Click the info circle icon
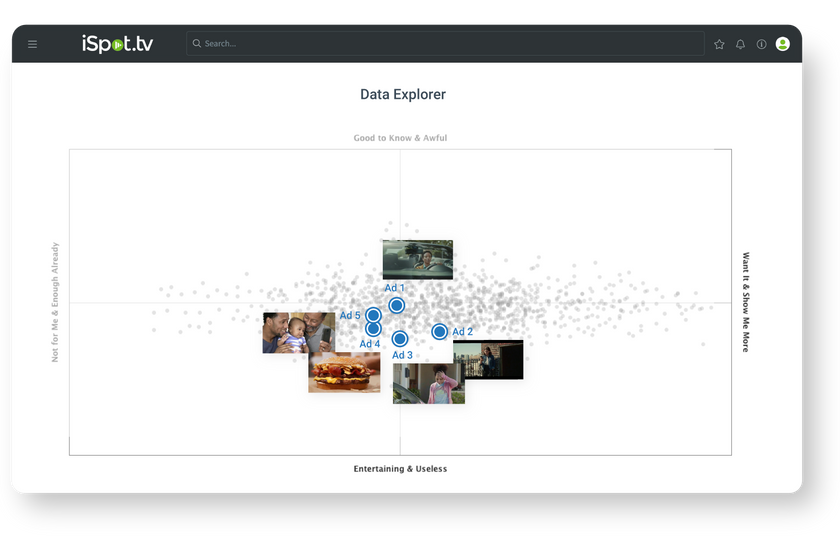The height and width of the screenshot is (554, 840). coord(761,44)
